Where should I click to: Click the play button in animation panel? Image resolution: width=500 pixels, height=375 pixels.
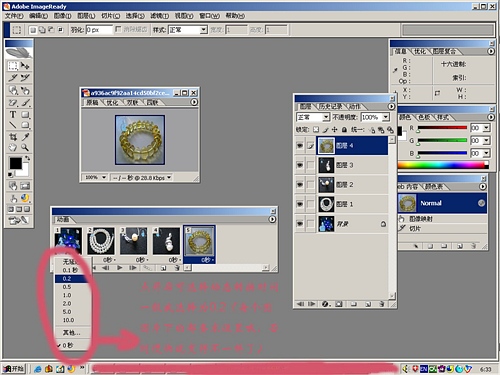click(x=120, y=268)
